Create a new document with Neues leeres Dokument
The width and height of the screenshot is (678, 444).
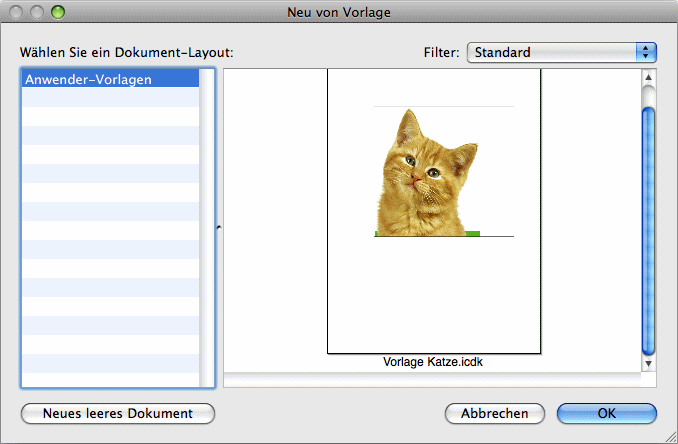(118, 414)
